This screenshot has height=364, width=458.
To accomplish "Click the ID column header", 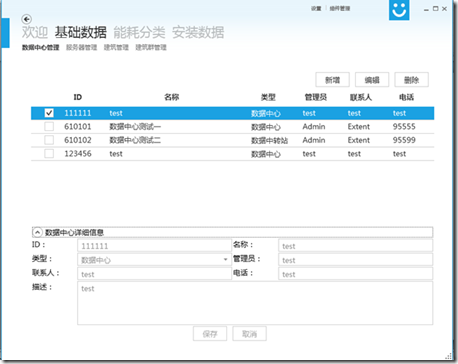I will click(78, 97).
